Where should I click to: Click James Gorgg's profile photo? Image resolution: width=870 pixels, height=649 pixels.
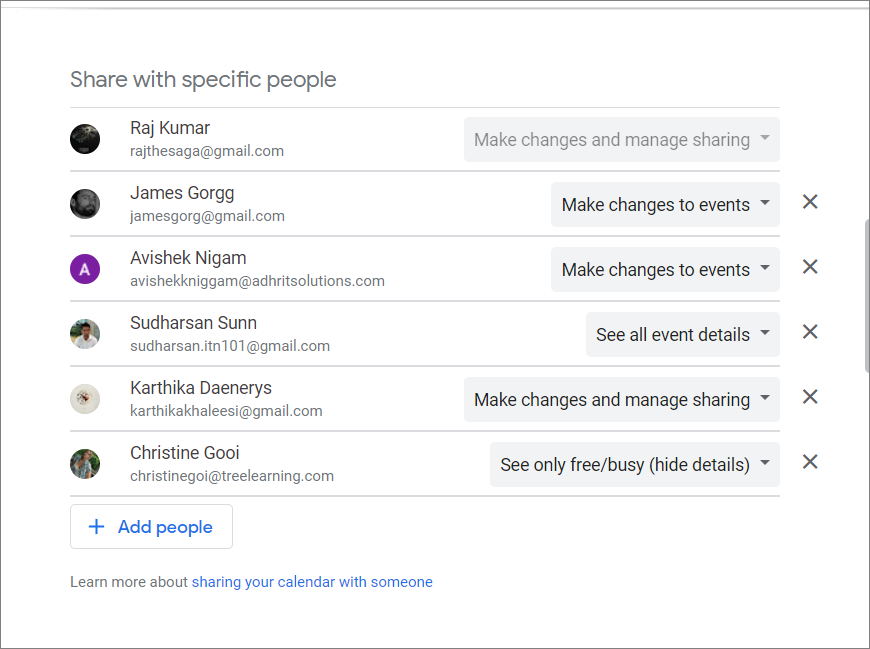85,204
